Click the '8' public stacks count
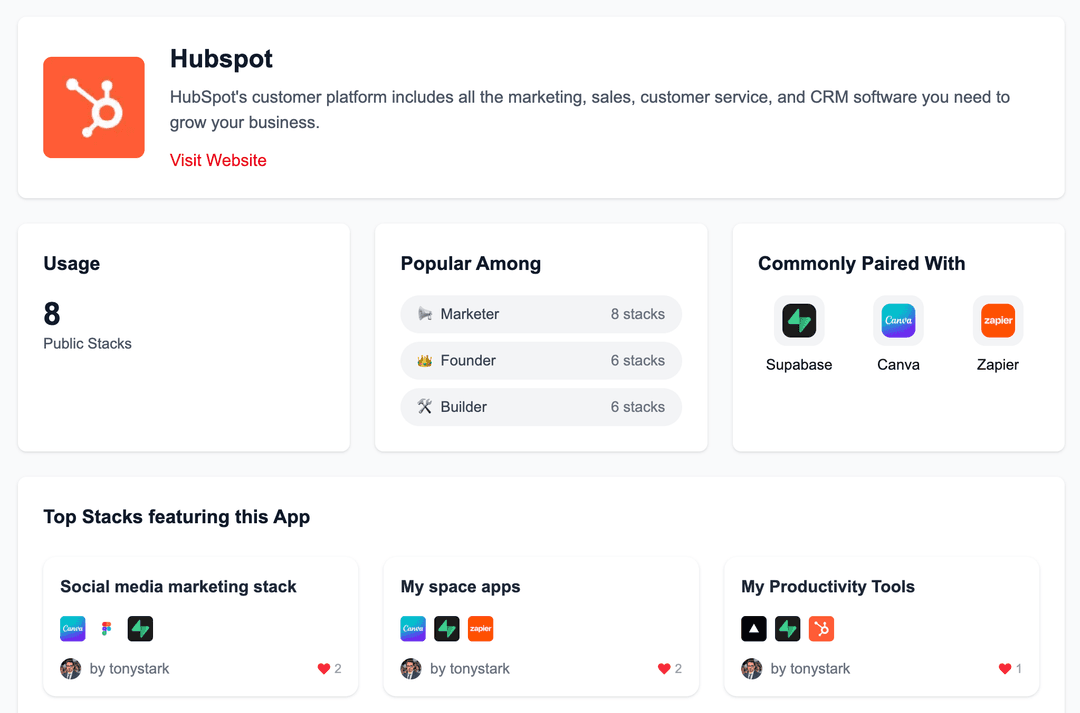The image size is (1080, 713). coord(52,314)
